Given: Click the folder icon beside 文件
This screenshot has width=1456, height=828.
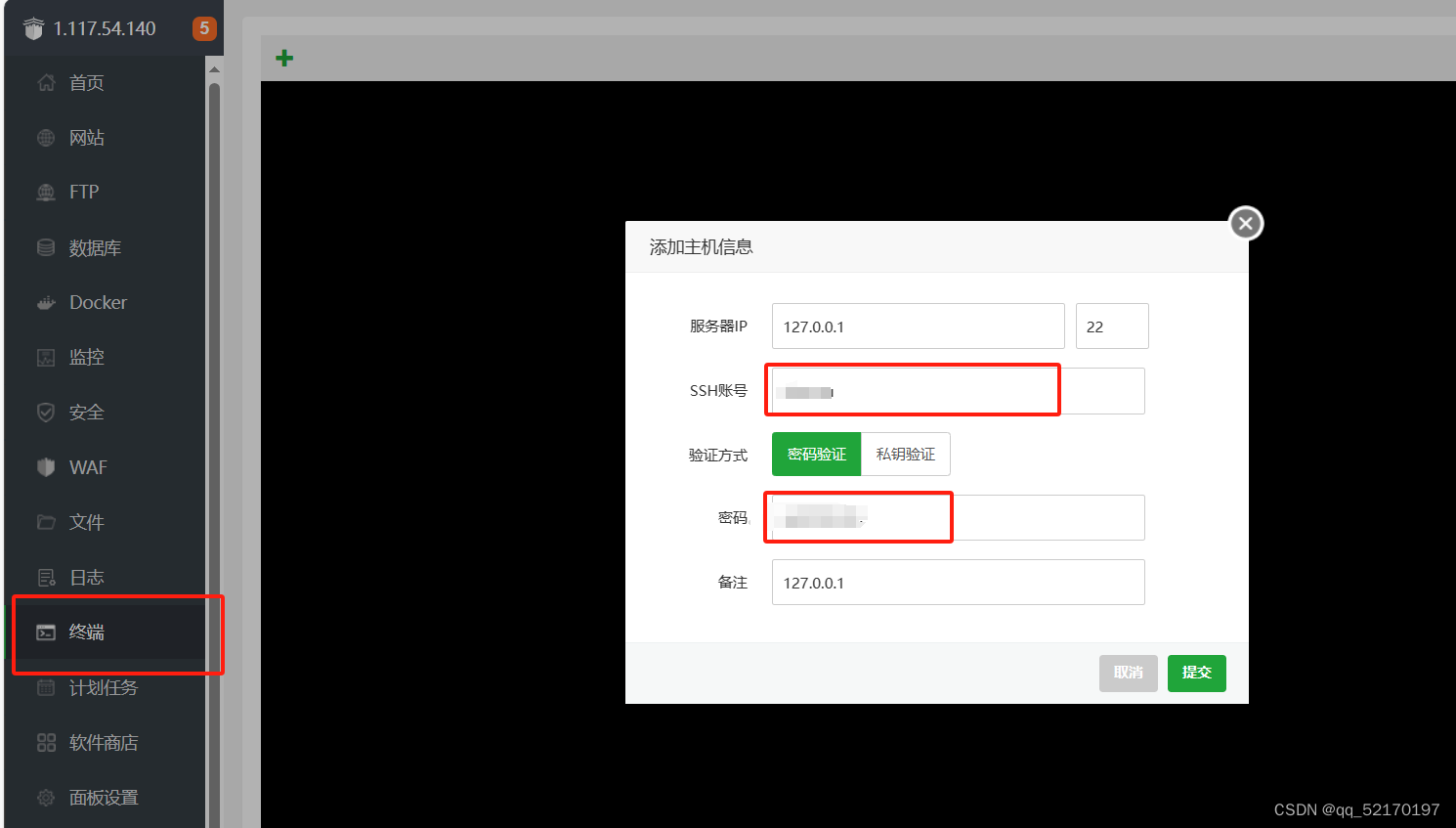Looking at the screenshot, I should point(46,522).
